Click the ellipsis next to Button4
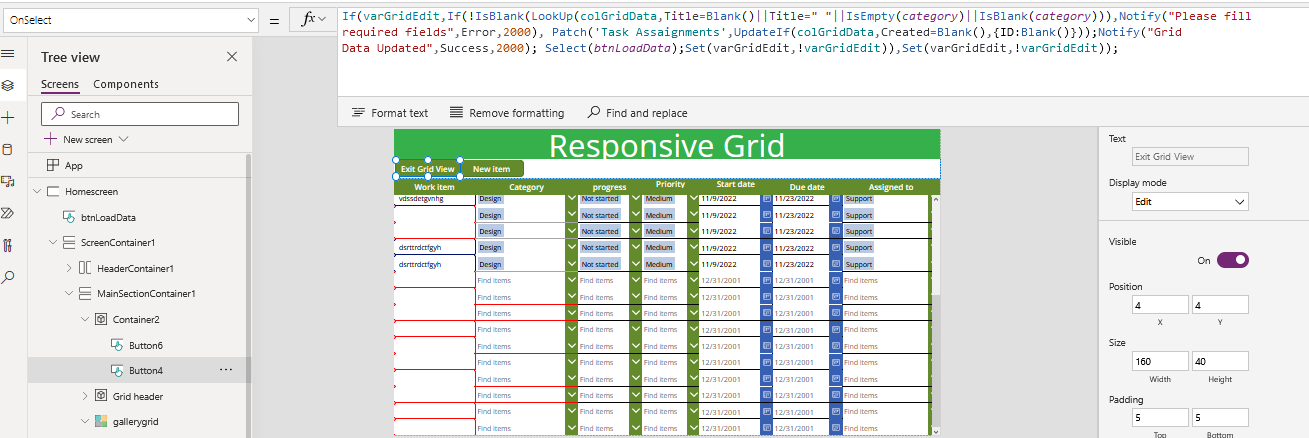The height and width of the screenshot is (438, 1309). (225, 370)
